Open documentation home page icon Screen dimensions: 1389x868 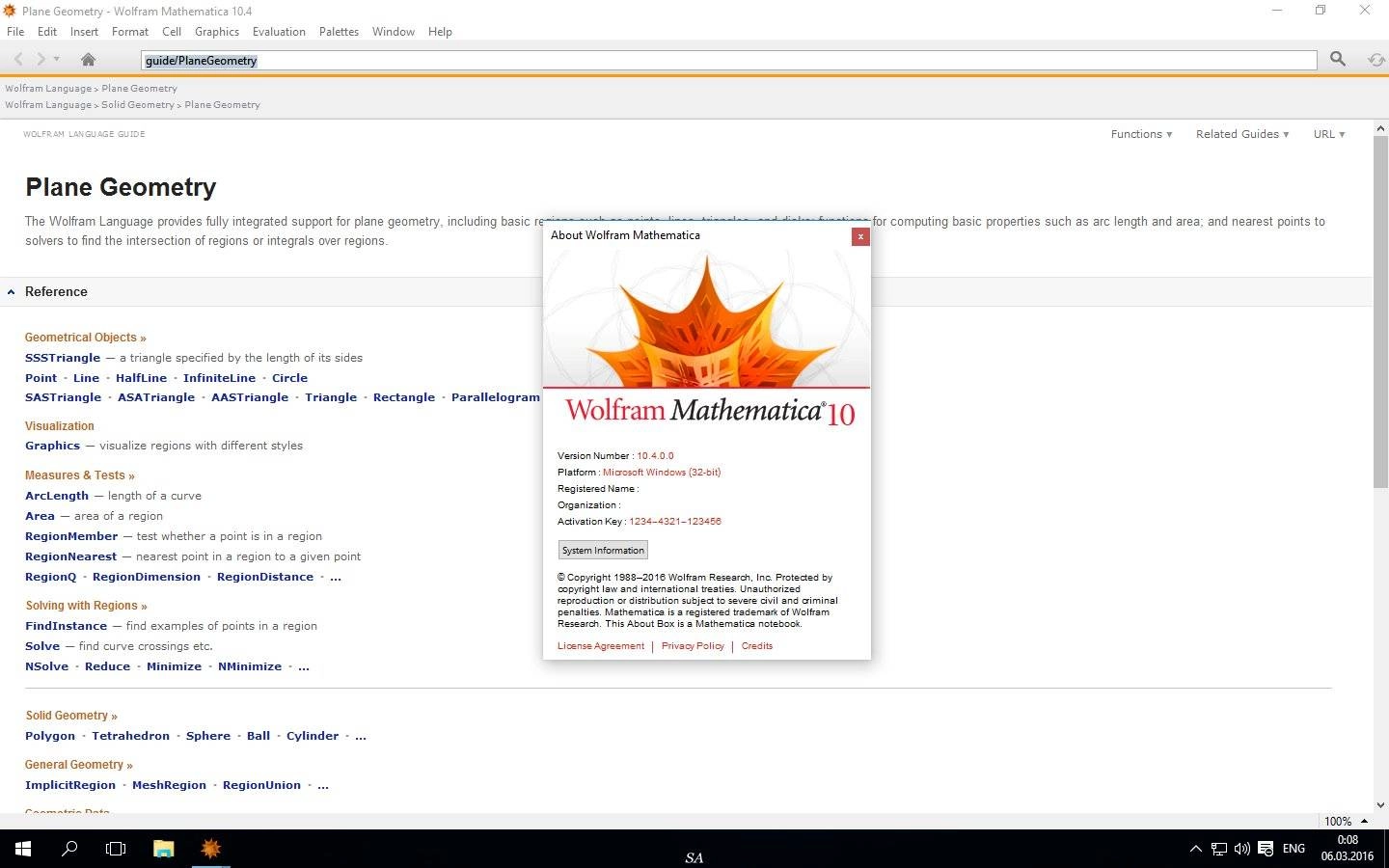(88, 60)
